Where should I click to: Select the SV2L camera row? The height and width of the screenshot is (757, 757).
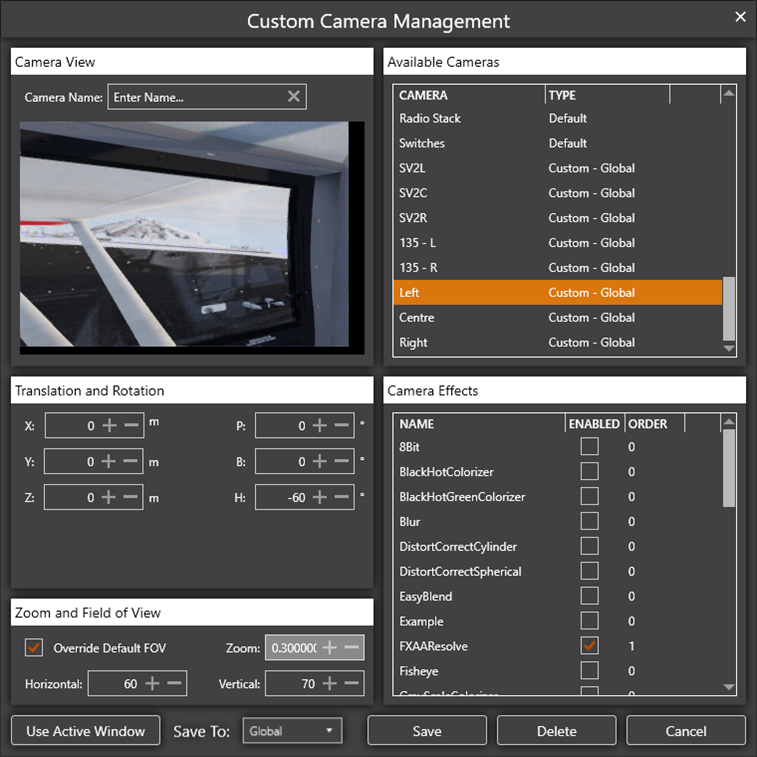[x=558, y=168]
